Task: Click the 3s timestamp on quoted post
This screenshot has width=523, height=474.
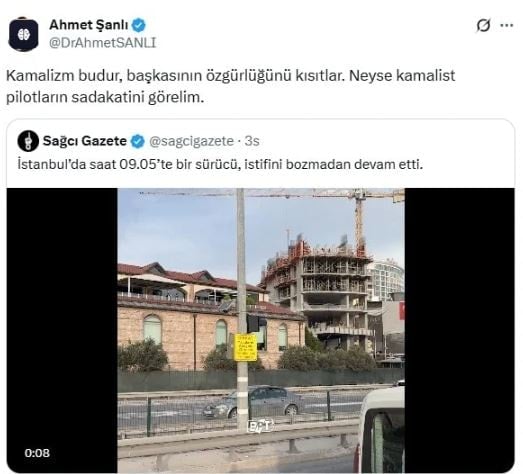Action: [252, 141]
